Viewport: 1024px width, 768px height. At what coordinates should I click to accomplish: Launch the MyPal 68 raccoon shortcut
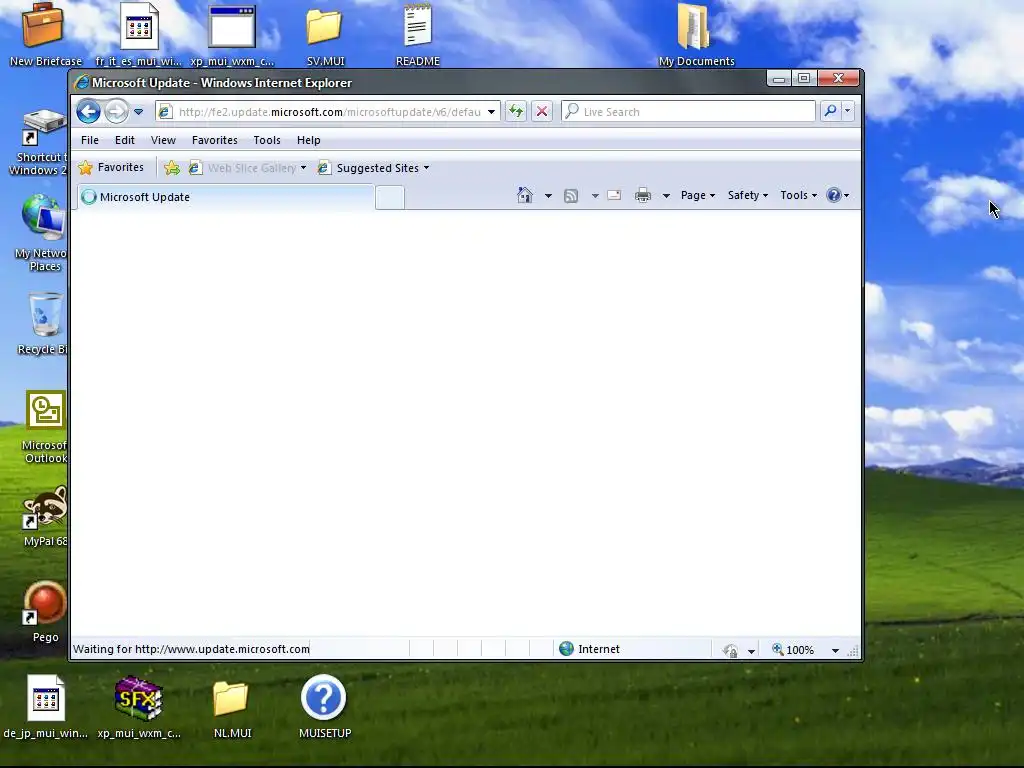tap(44, 516)
